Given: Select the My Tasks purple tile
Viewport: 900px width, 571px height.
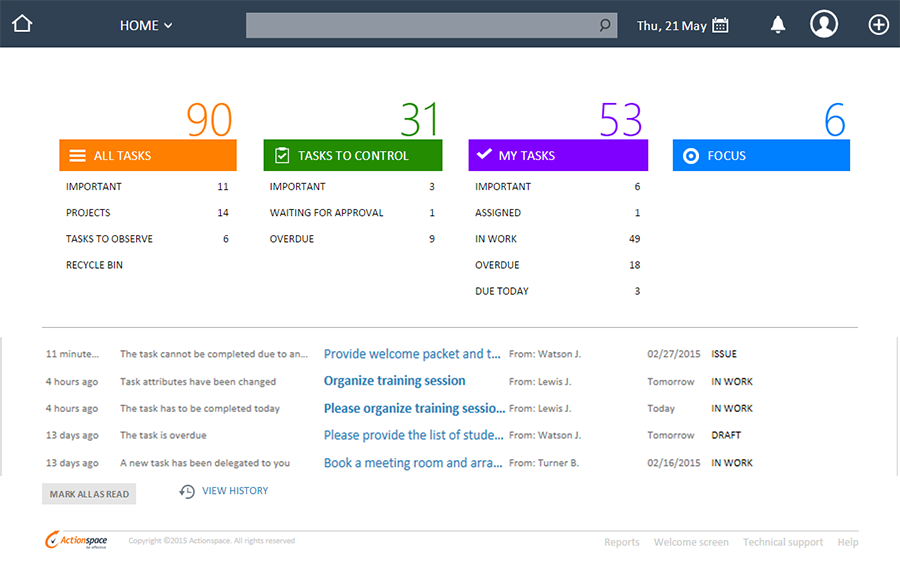Looking at the screenshot, I should pyautogui.click(x=557, y=156).
